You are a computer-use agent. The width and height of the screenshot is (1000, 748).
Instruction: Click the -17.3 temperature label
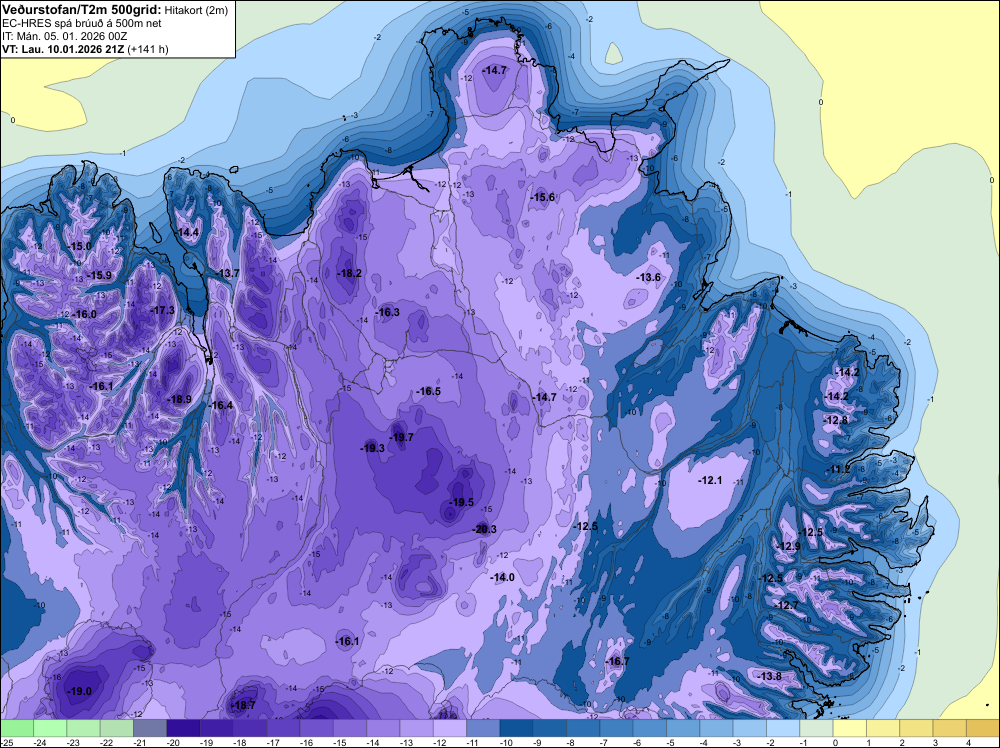point(162,310)
